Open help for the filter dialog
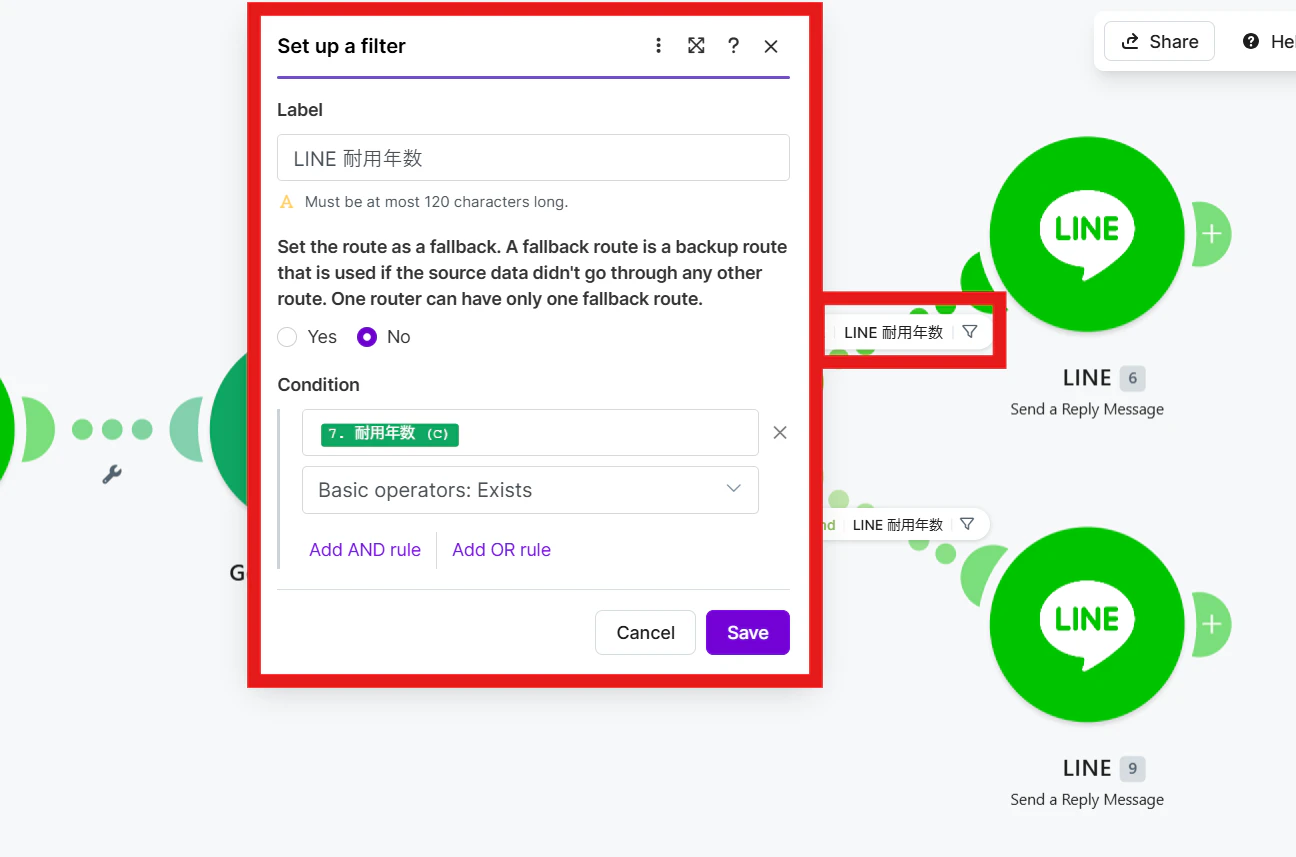Image resolution: width=1296 pixels, height=857 pixels. [733, 46]
